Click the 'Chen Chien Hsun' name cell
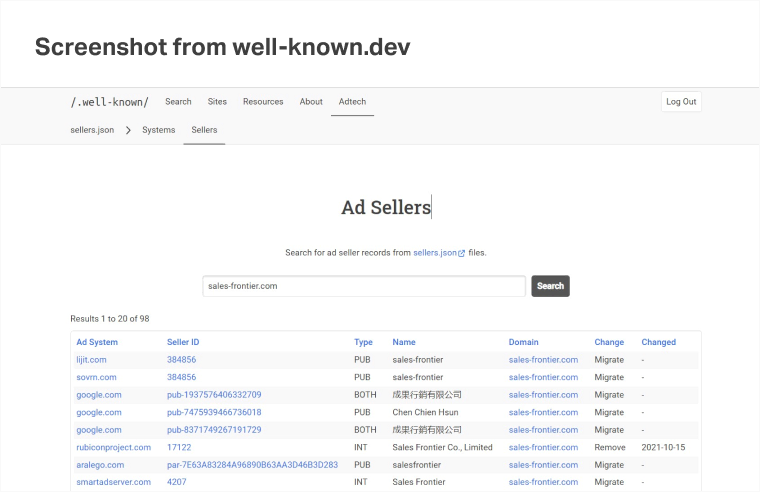Screen dimensions: 760x492 click(425, 412)
